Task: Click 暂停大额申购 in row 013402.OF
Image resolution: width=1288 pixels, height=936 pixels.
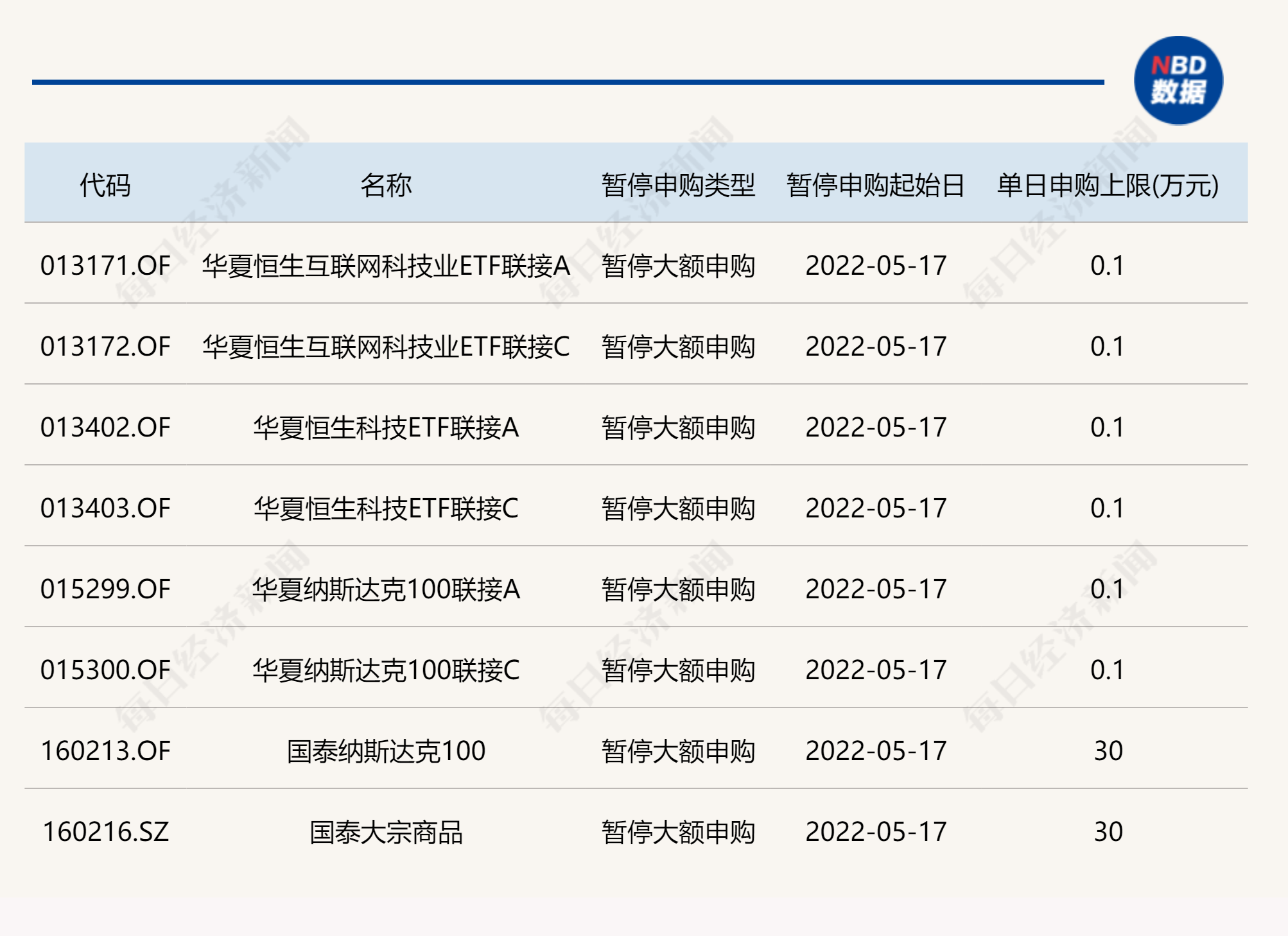Action: point(678,428)
